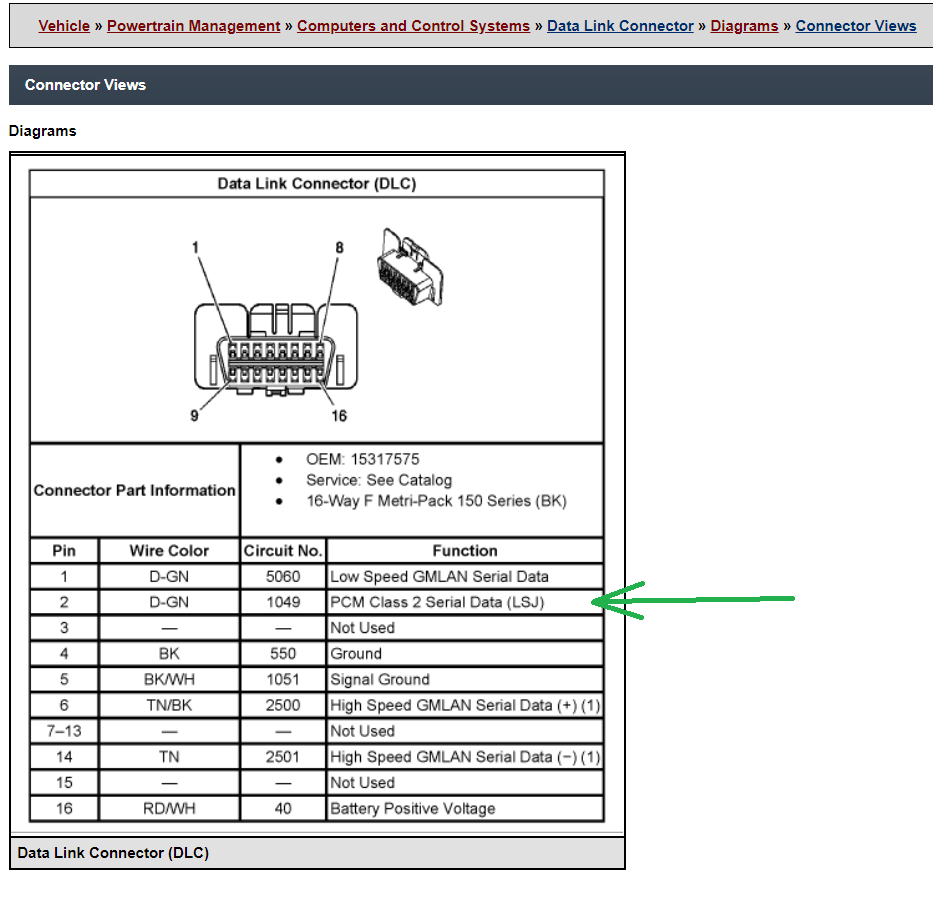The image size is (946, 904).
Task: Click the Battery Positive Voltage function cell
Action: (x=465, y=809)
